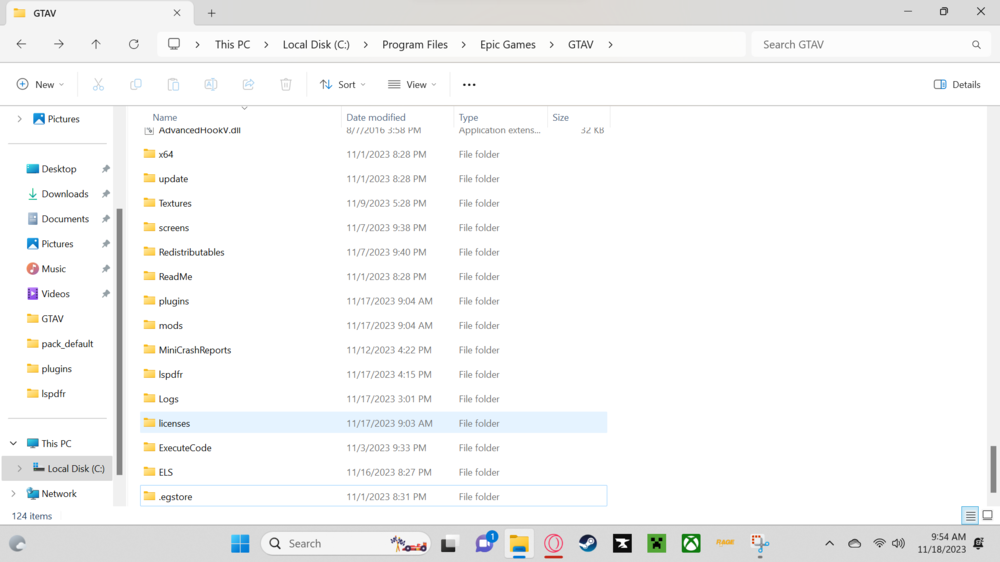
Task: Show hidden system tray icons
Action: coord(829,544)
